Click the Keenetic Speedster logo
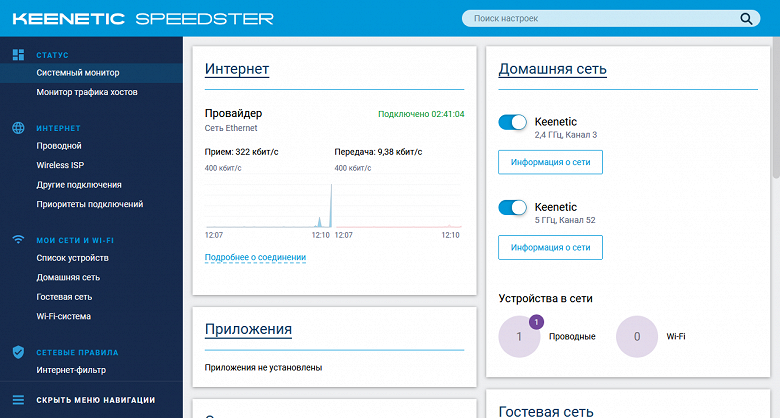 pyautogui.click(x=143, y=19)
